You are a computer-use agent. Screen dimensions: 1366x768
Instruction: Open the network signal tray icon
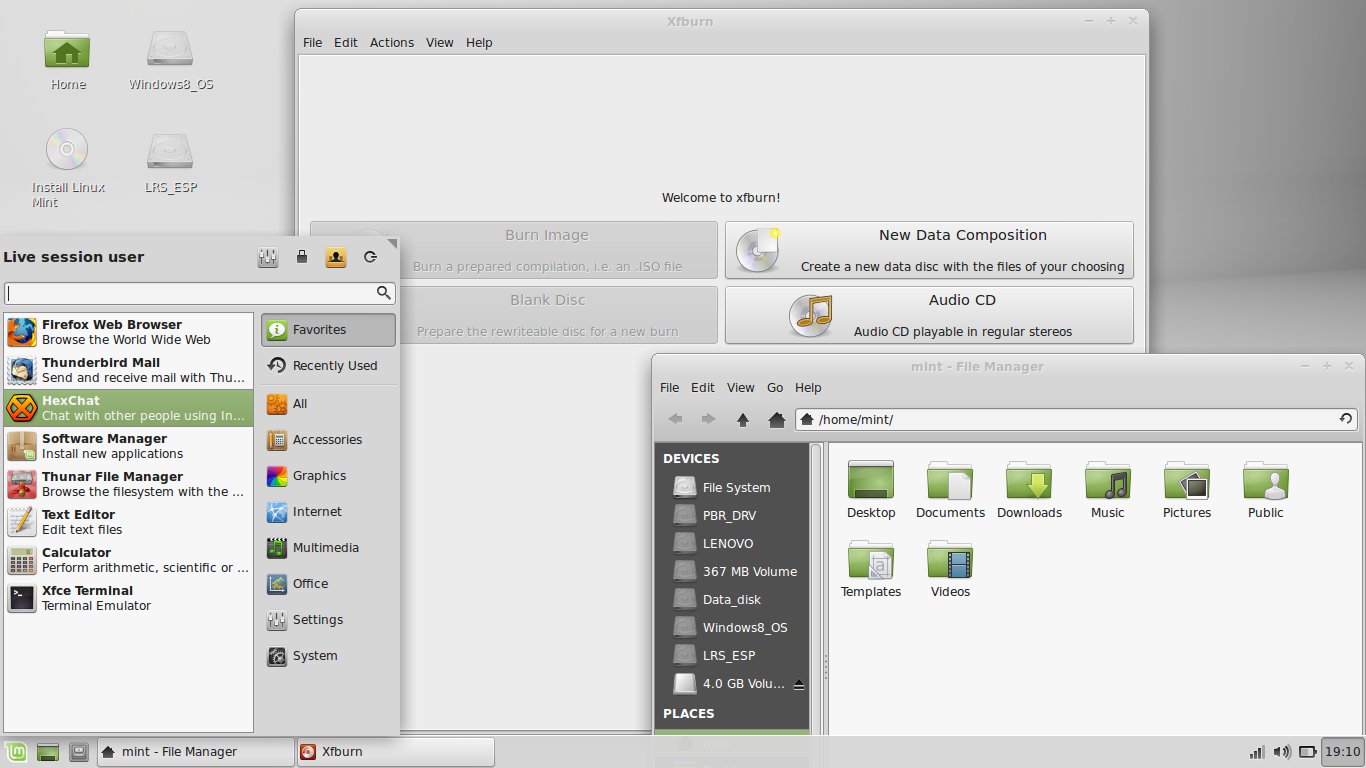[x=1257, y=752]
